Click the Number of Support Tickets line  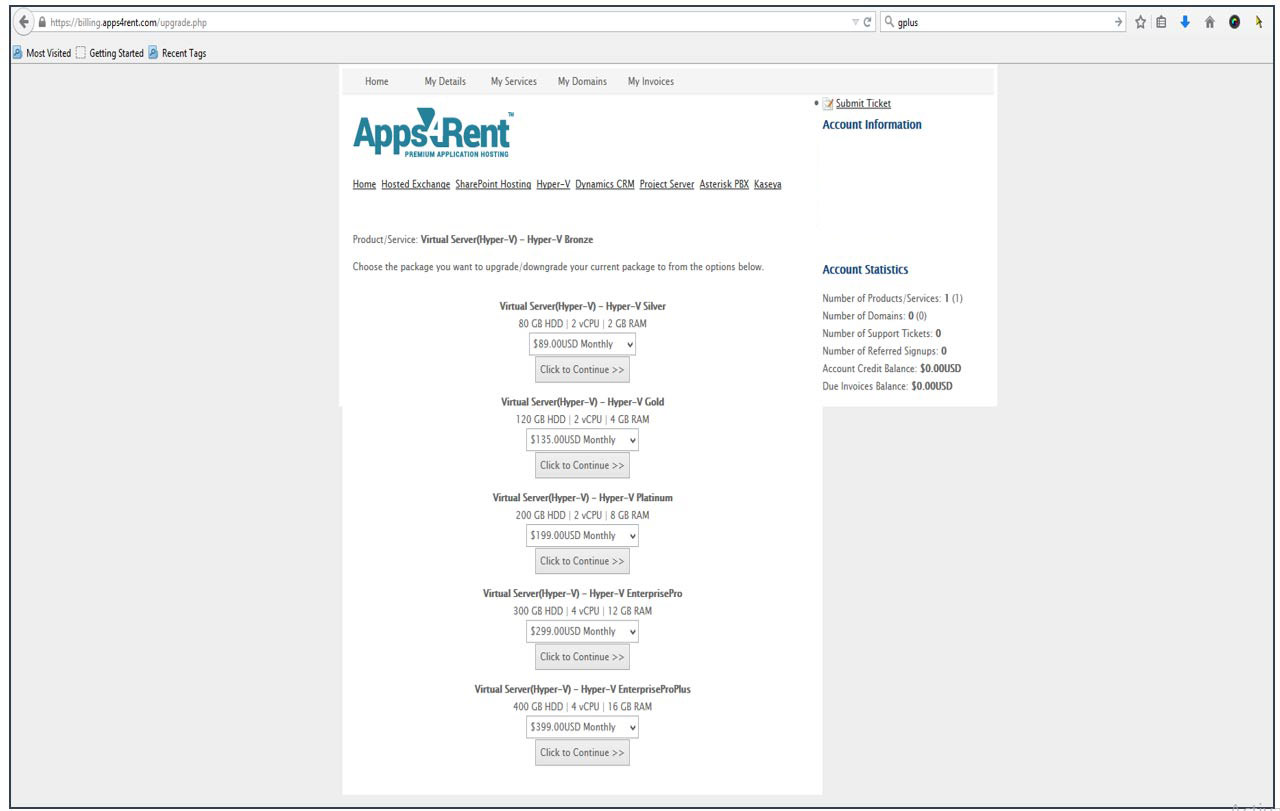[881, 334]
